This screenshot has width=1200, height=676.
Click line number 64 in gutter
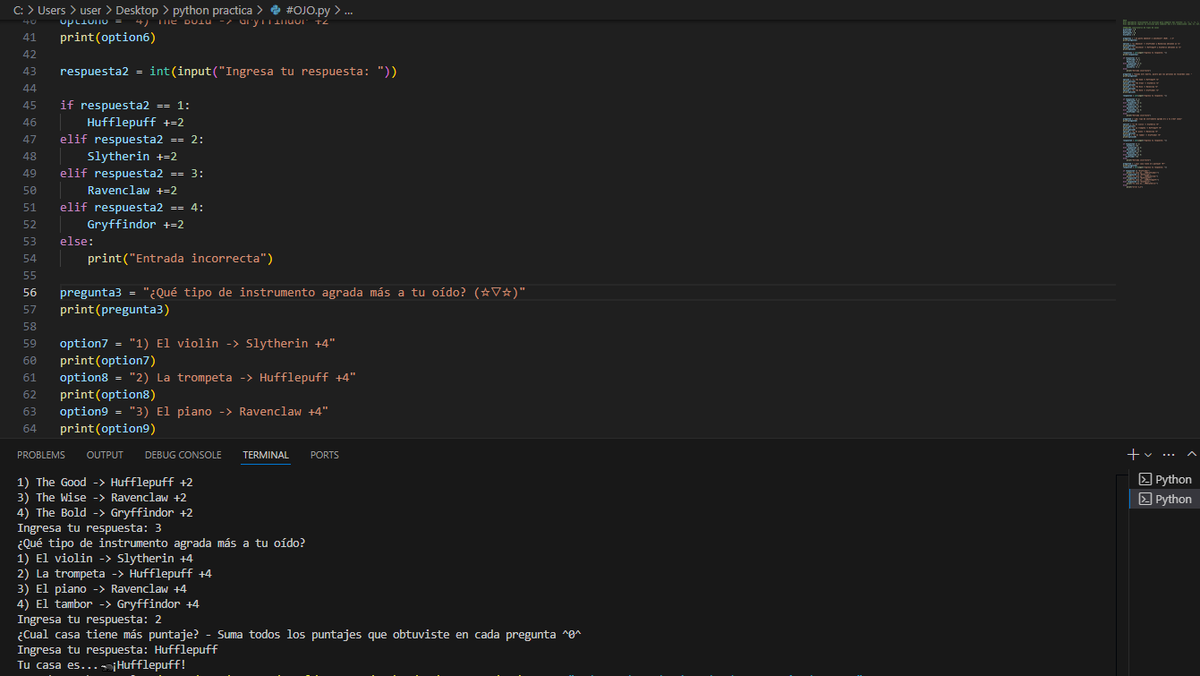(30, 428)
